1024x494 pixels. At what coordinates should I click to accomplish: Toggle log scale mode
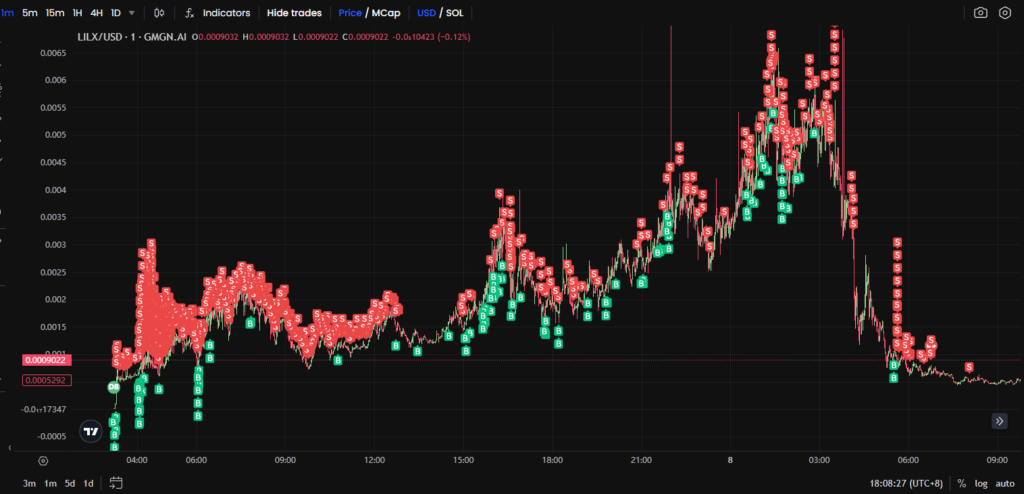(x=980, y=483)
